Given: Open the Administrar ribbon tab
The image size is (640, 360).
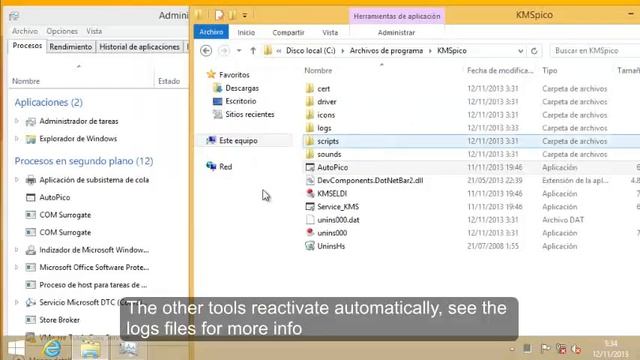Looking at the screenshot, I should (x=396, y=32).
